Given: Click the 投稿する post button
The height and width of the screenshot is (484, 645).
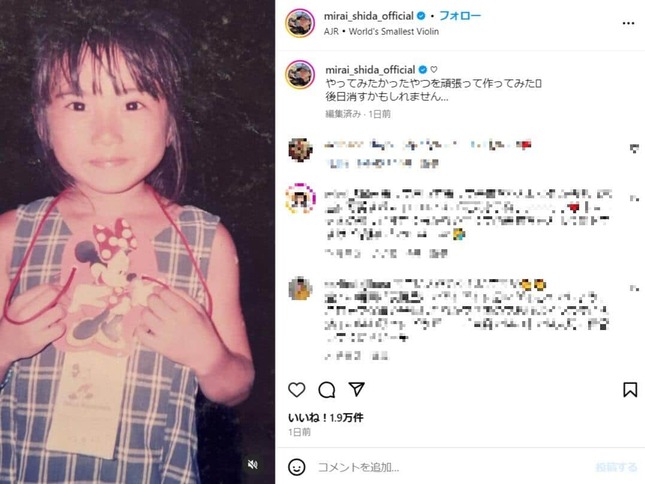Looking at the screenshot, I should (616, 467).
